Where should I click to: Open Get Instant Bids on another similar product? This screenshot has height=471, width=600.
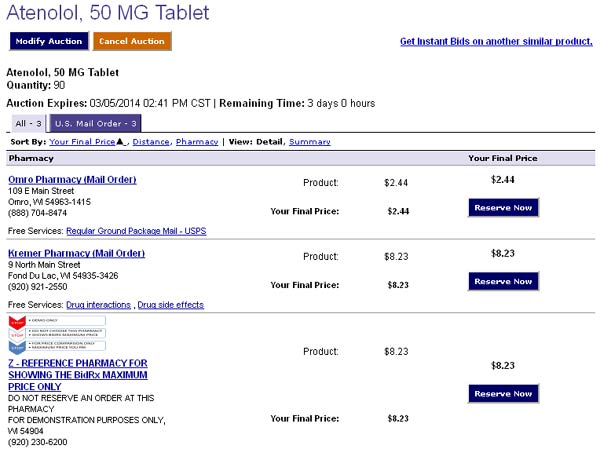click(496, 41)
